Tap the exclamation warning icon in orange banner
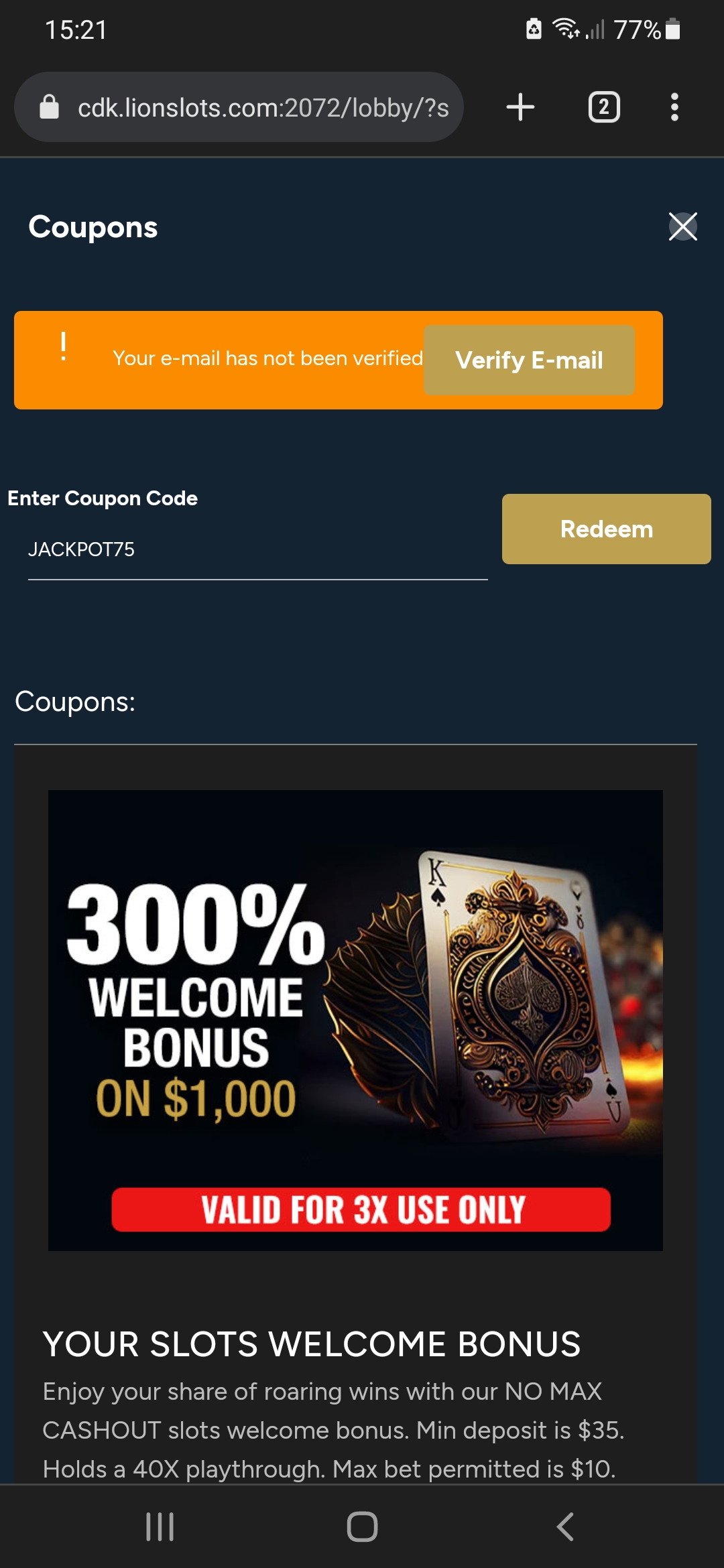 click(x=64, y=347)
